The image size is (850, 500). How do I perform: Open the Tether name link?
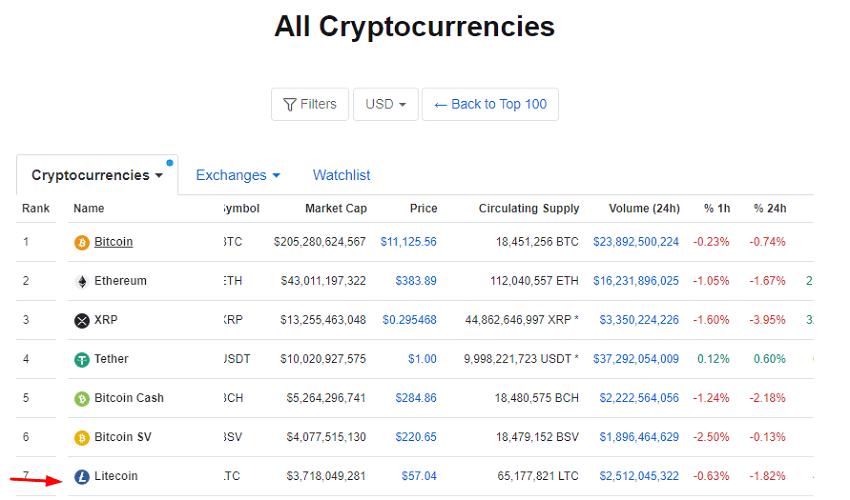click(111, 359)
